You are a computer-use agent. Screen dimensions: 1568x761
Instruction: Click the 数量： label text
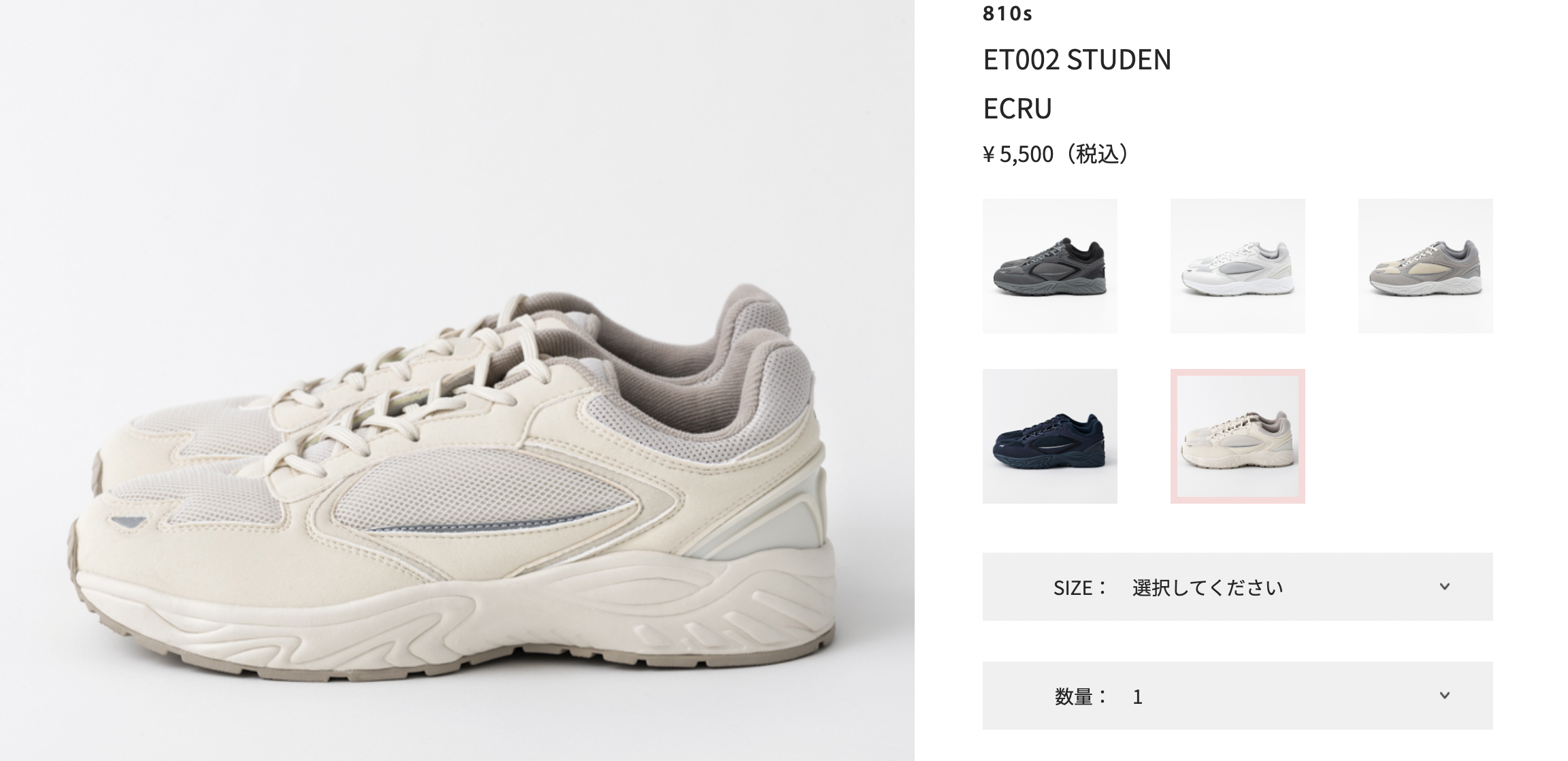click(x=1081, y=696)
